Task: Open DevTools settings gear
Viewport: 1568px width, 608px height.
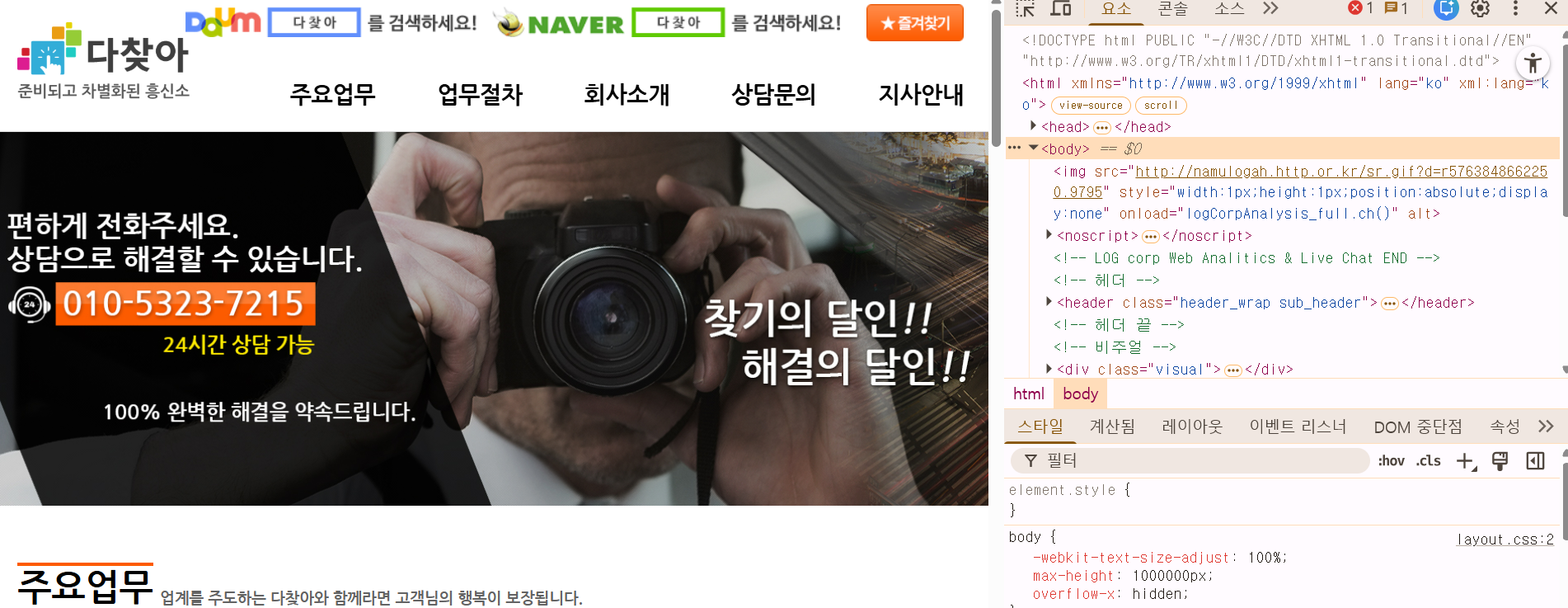Action: point(1481,8)
